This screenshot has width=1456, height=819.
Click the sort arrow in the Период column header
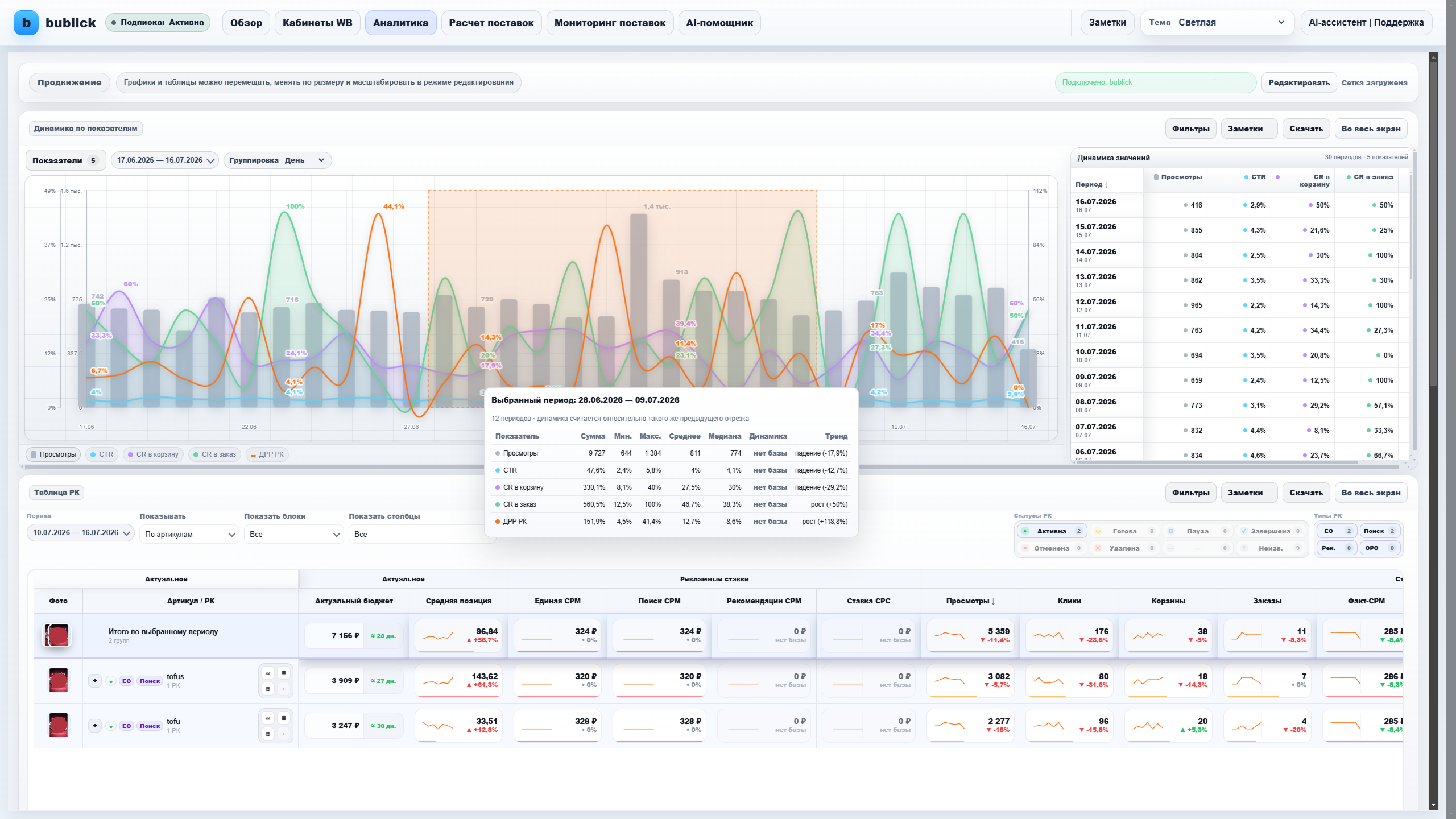point(1106,185)
